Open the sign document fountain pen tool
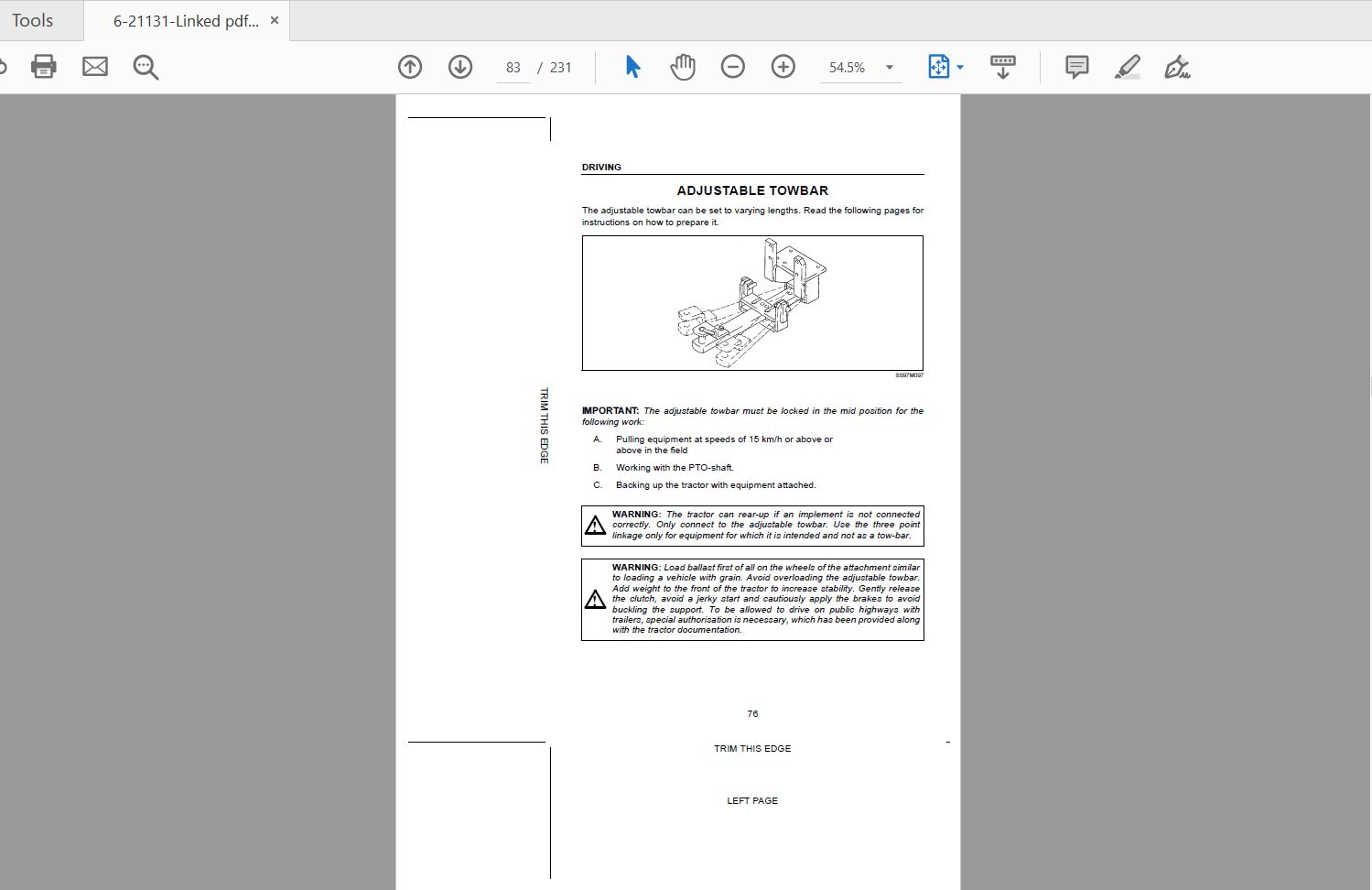1372x890 pixels. pos(1177,67)
